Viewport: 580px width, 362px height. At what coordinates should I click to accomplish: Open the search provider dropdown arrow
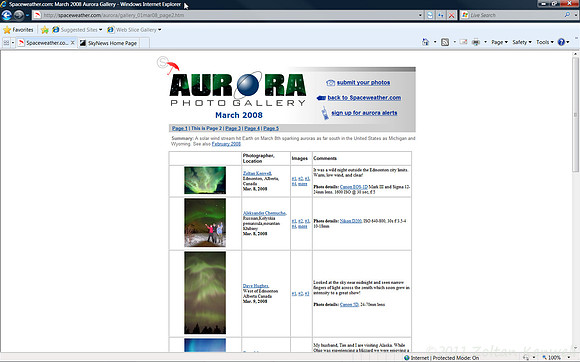click(x=576, y=15)
